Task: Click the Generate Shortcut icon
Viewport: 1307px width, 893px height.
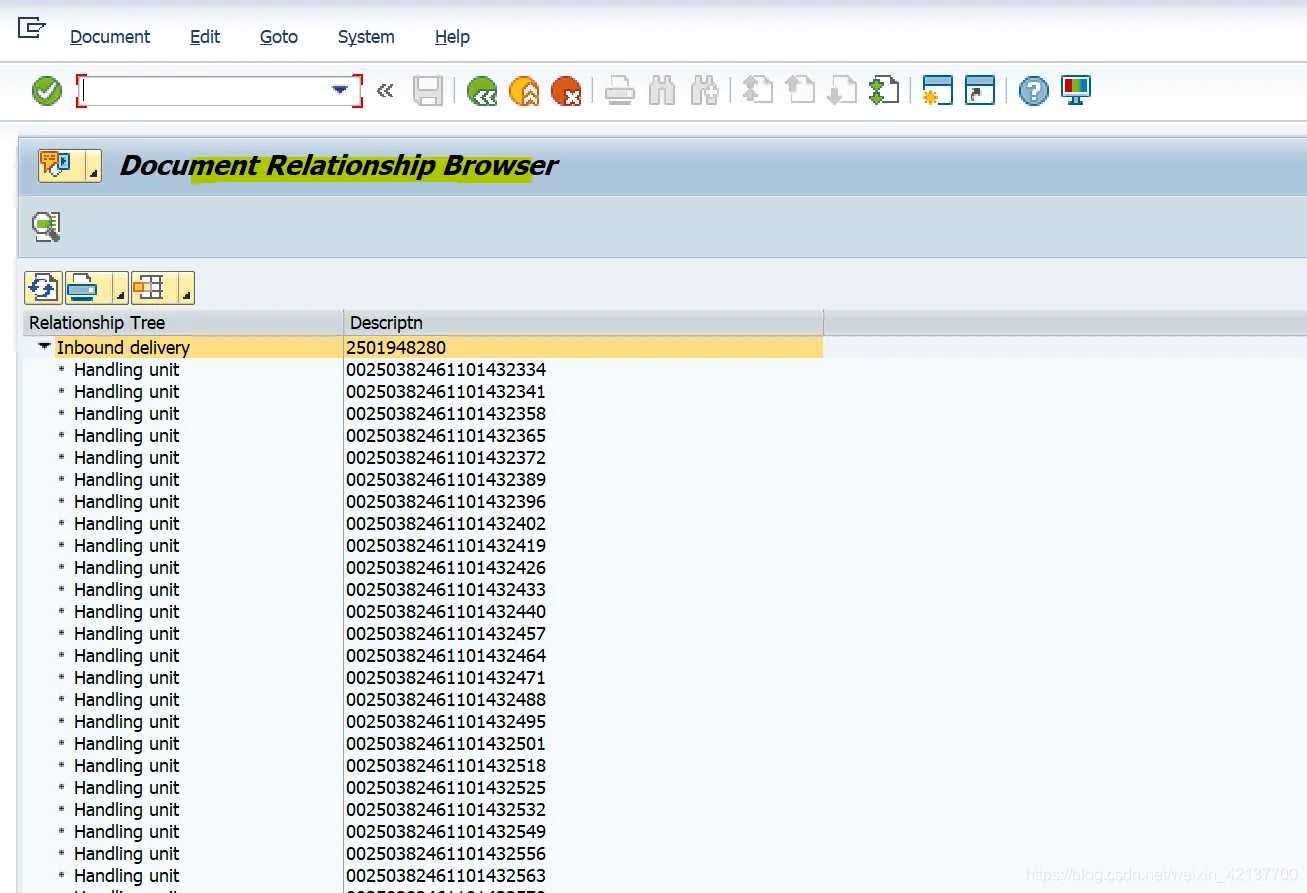Action: pyautogui.click(x=980, y=91)
